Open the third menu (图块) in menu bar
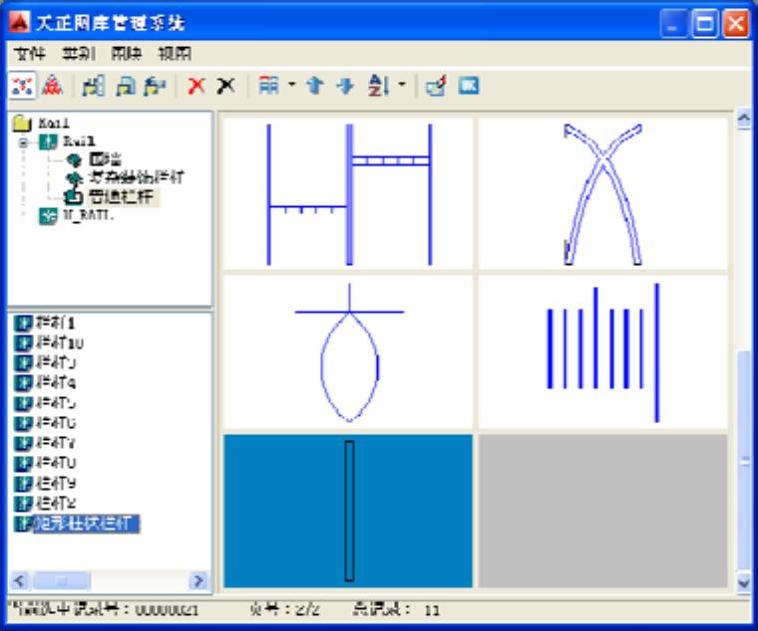The height and width of the screenshot is (631, 758). (x=126, y=53)
